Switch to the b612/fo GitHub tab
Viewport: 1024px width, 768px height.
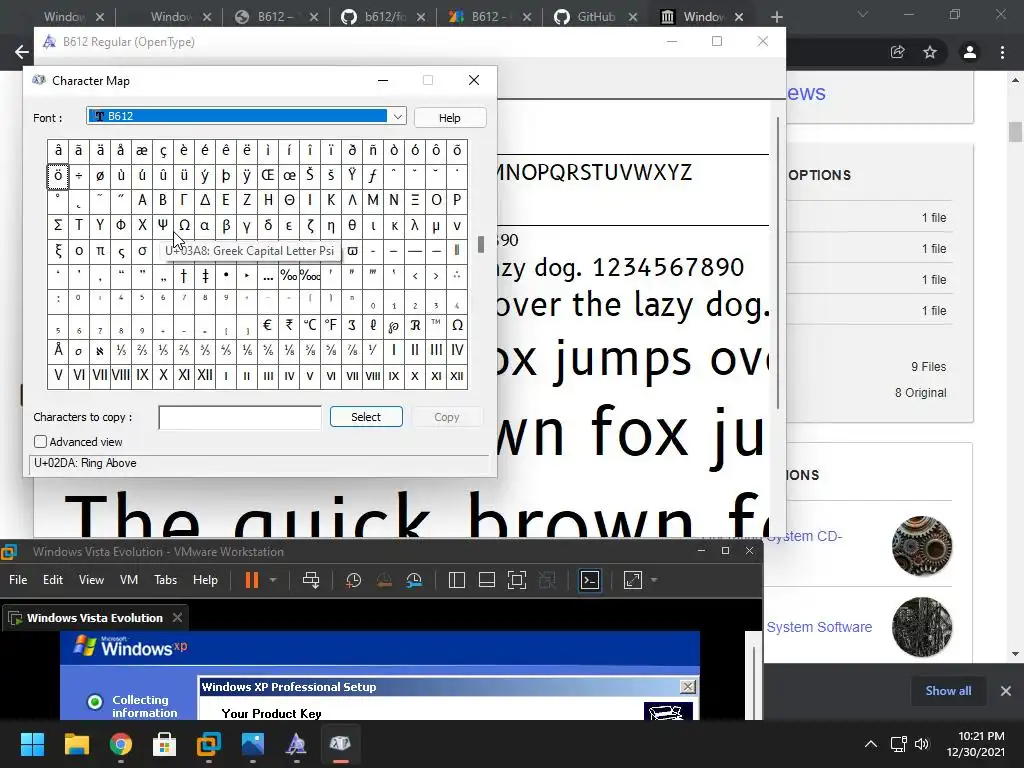click(383, 17)
